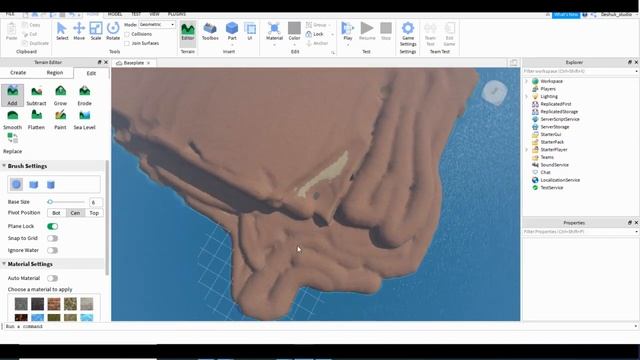Enable the Snap to Grid toggle
This screenshot has height=360, width=640.
point(52,238)
